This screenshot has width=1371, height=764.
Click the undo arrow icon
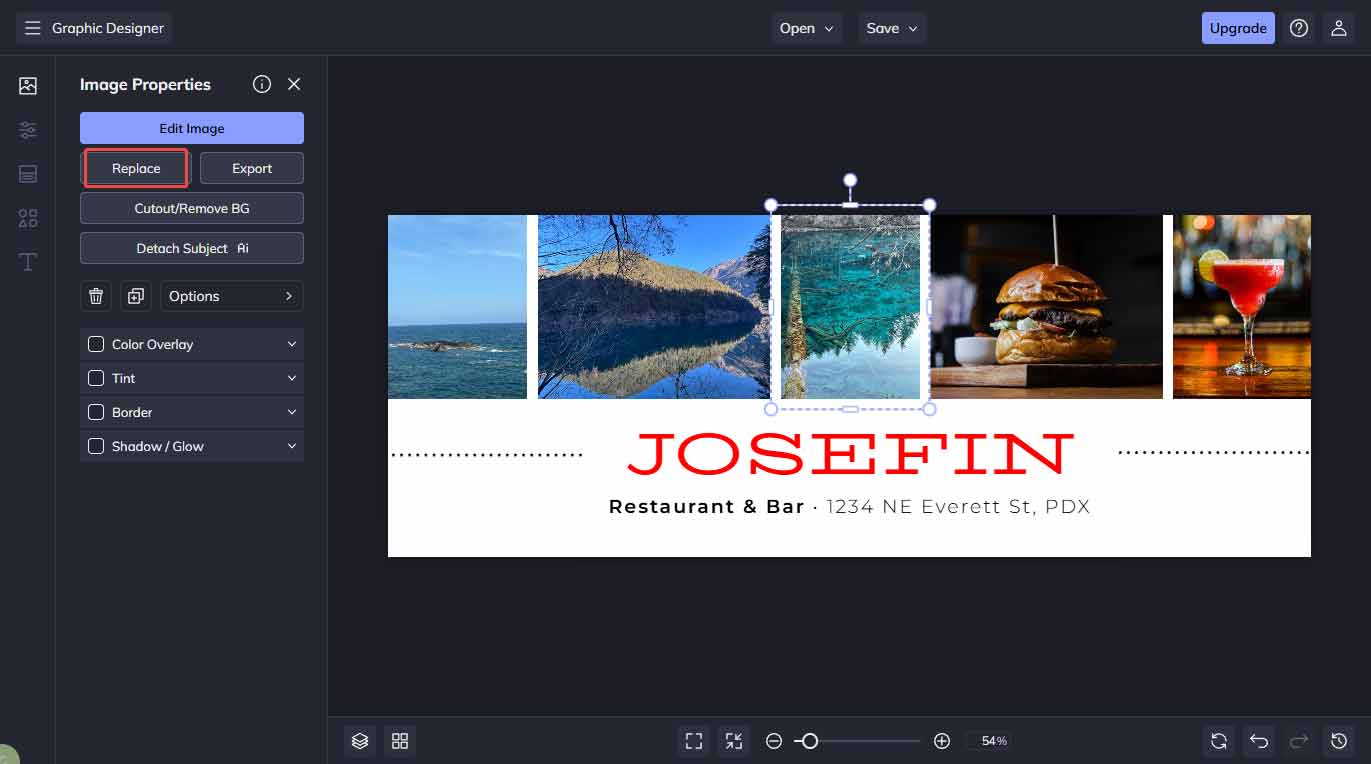coord(1259,741)
